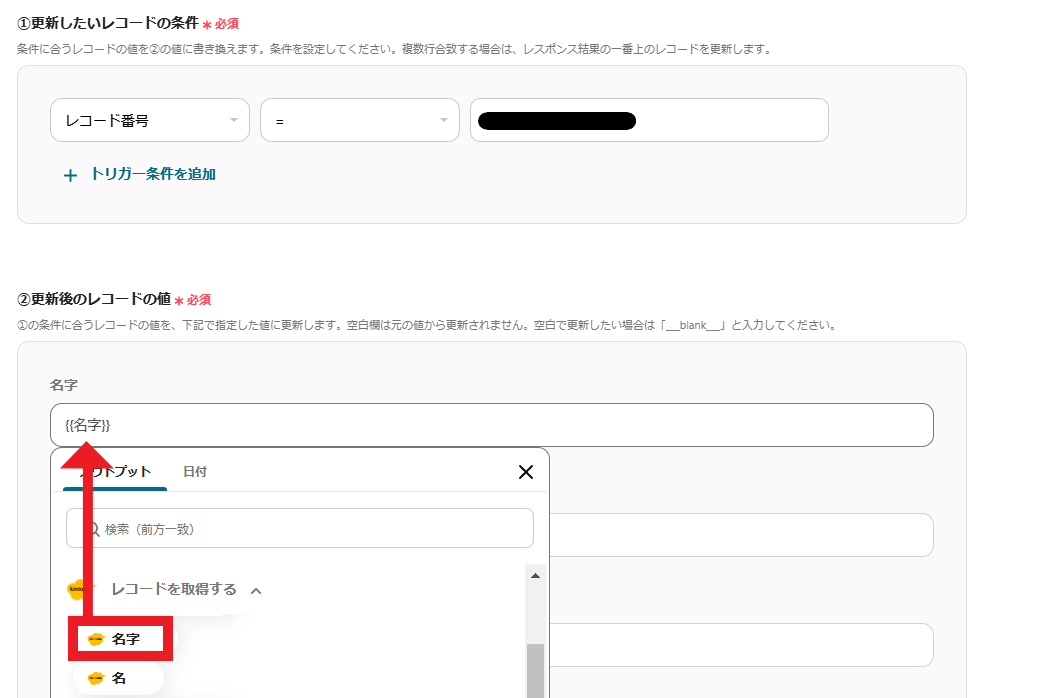Close the output picker popup
The height and width of the screenshot is (698, 1046).
[x=525, y=472]
